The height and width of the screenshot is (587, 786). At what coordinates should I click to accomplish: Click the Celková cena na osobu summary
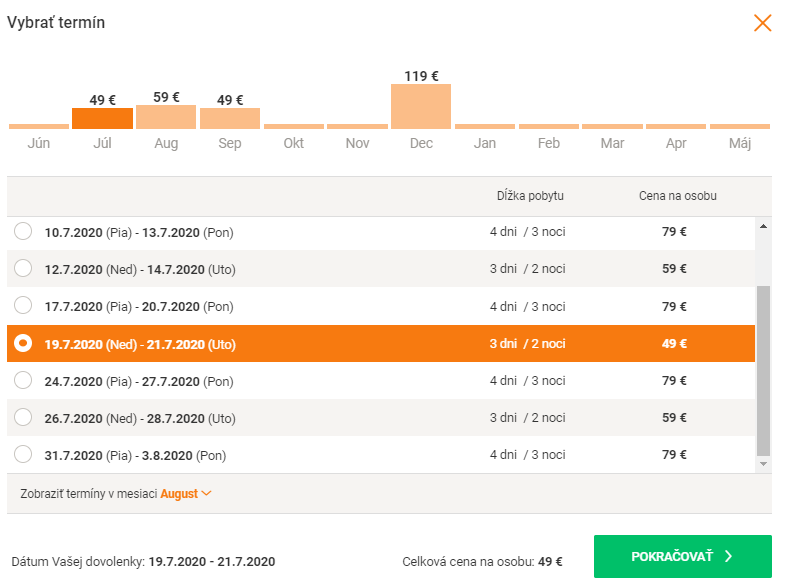(x=482, y=562)
